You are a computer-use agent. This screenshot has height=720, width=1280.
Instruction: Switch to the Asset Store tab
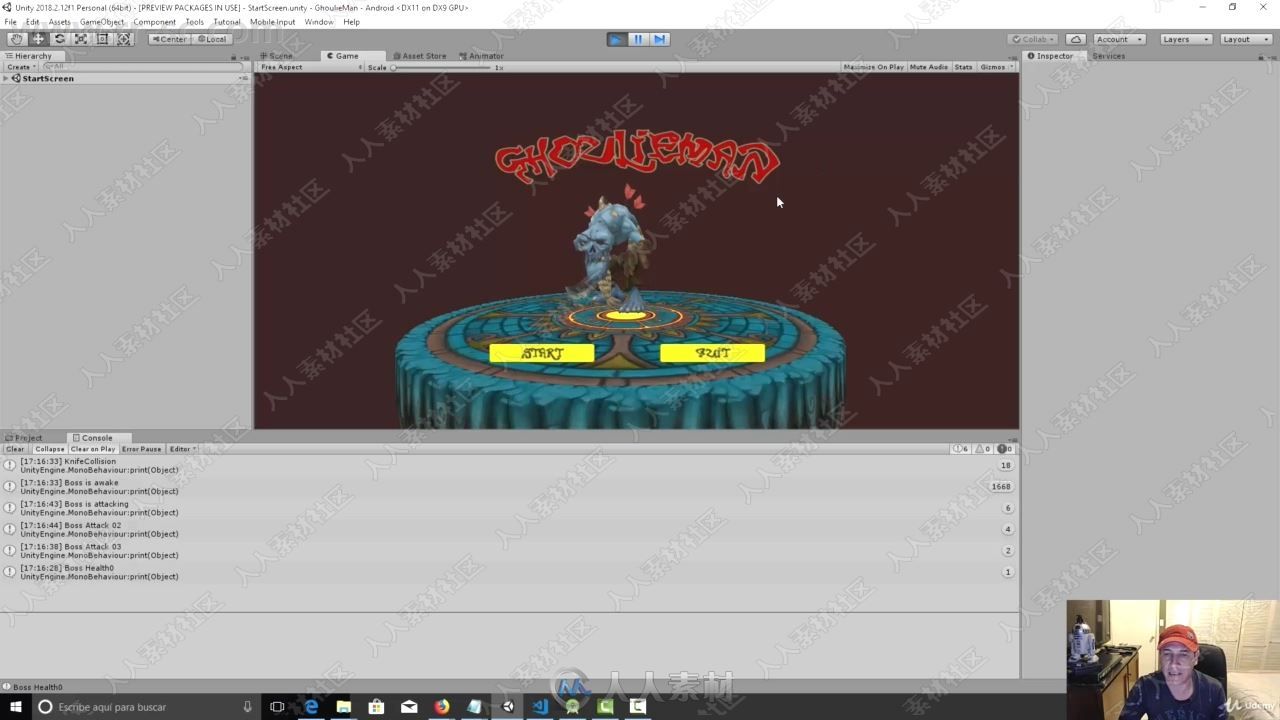coord(420,56)
